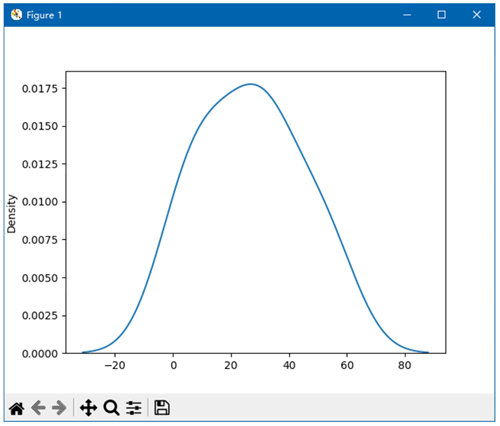Click the x-axis tick label −20
Image resolution: width=500 pixels, height=426 pixels.
115,366
